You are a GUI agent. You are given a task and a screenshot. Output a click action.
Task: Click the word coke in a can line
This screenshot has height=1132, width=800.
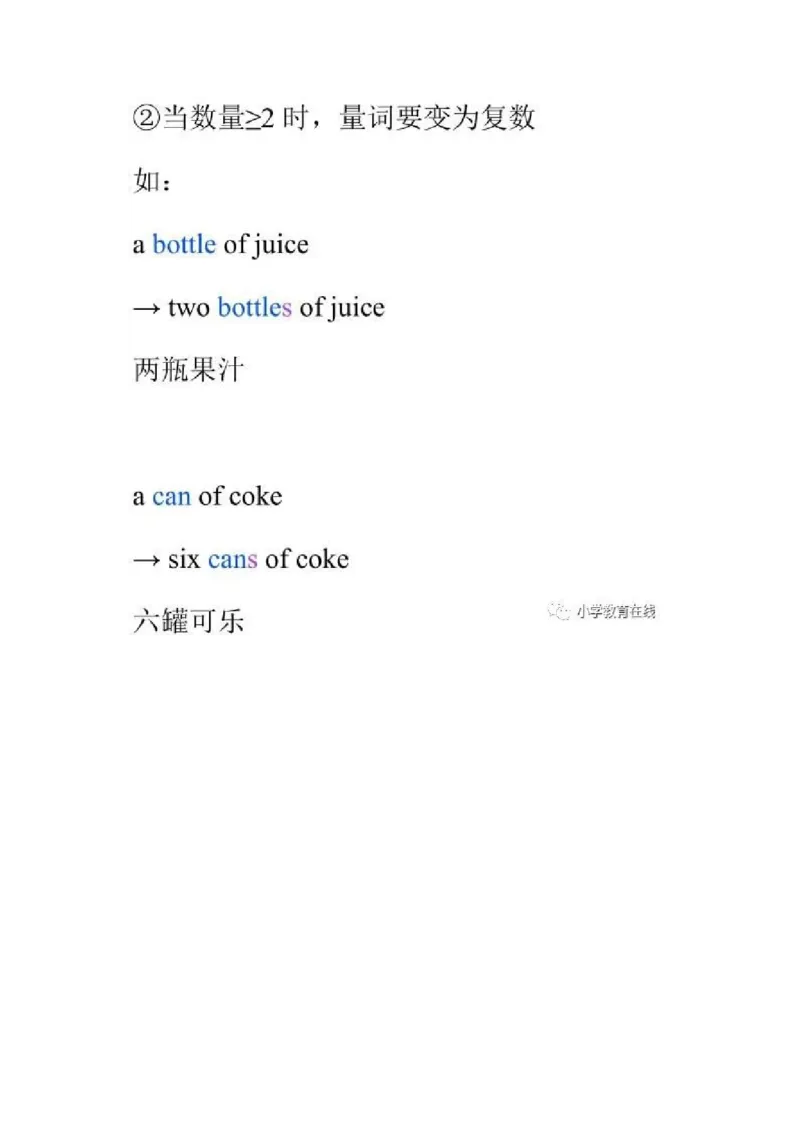(x=256, y=496)
